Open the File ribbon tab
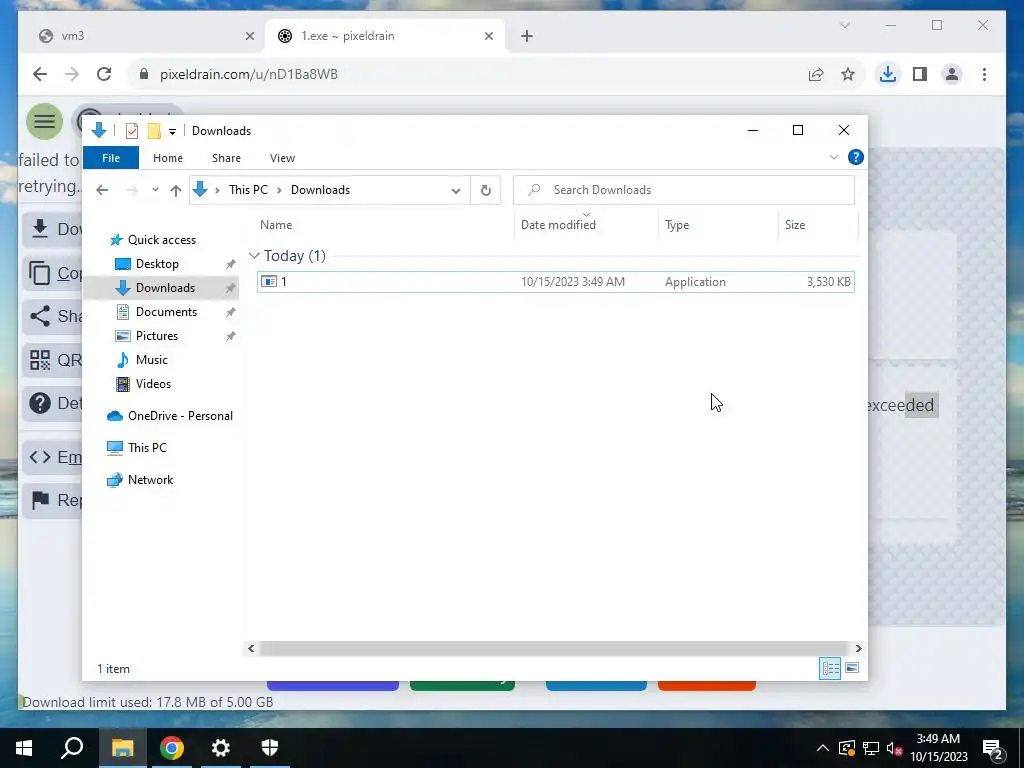This screenshot has height=768, width=1024. (x=111, y=158)
